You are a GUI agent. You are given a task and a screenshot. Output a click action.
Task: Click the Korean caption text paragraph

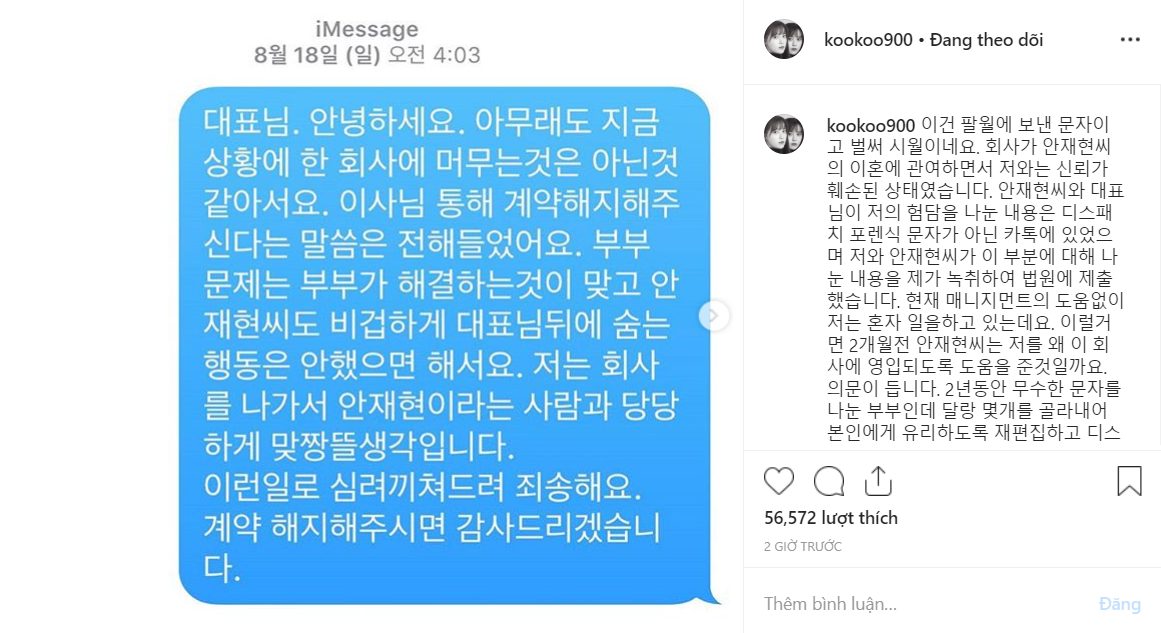click(975, 278)
